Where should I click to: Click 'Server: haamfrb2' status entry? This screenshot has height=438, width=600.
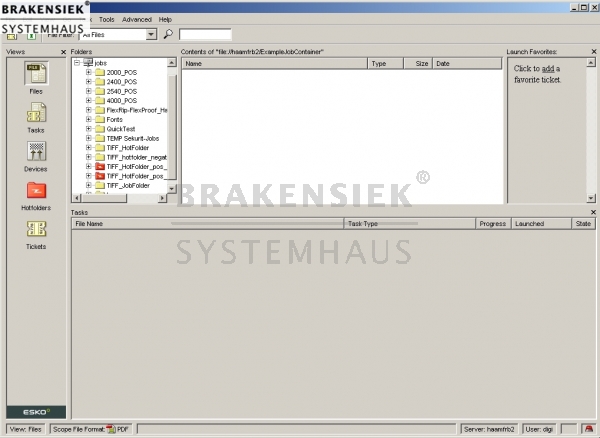click(489, 429)
